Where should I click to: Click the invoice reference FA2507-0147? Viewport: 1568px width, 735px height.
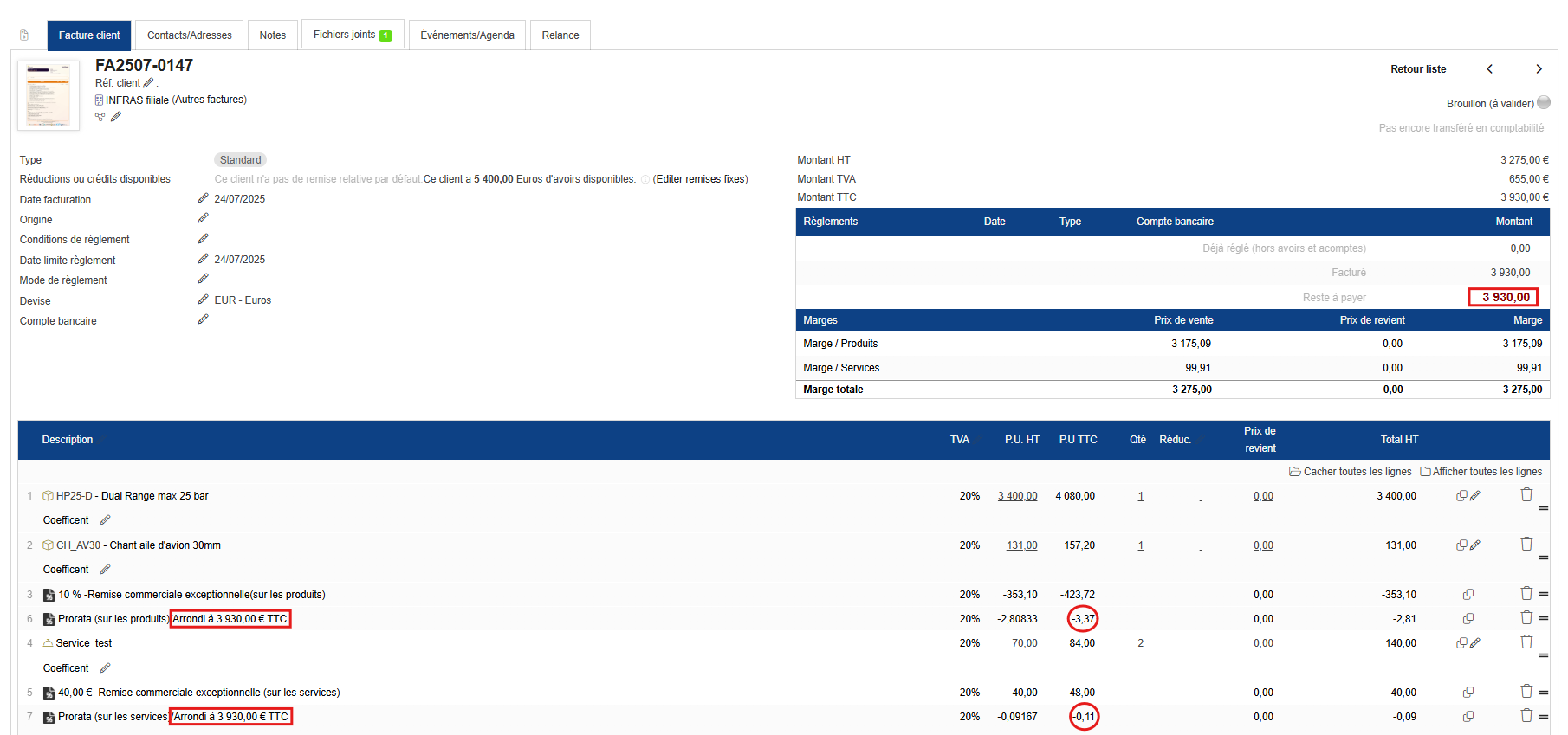(144, 65)
